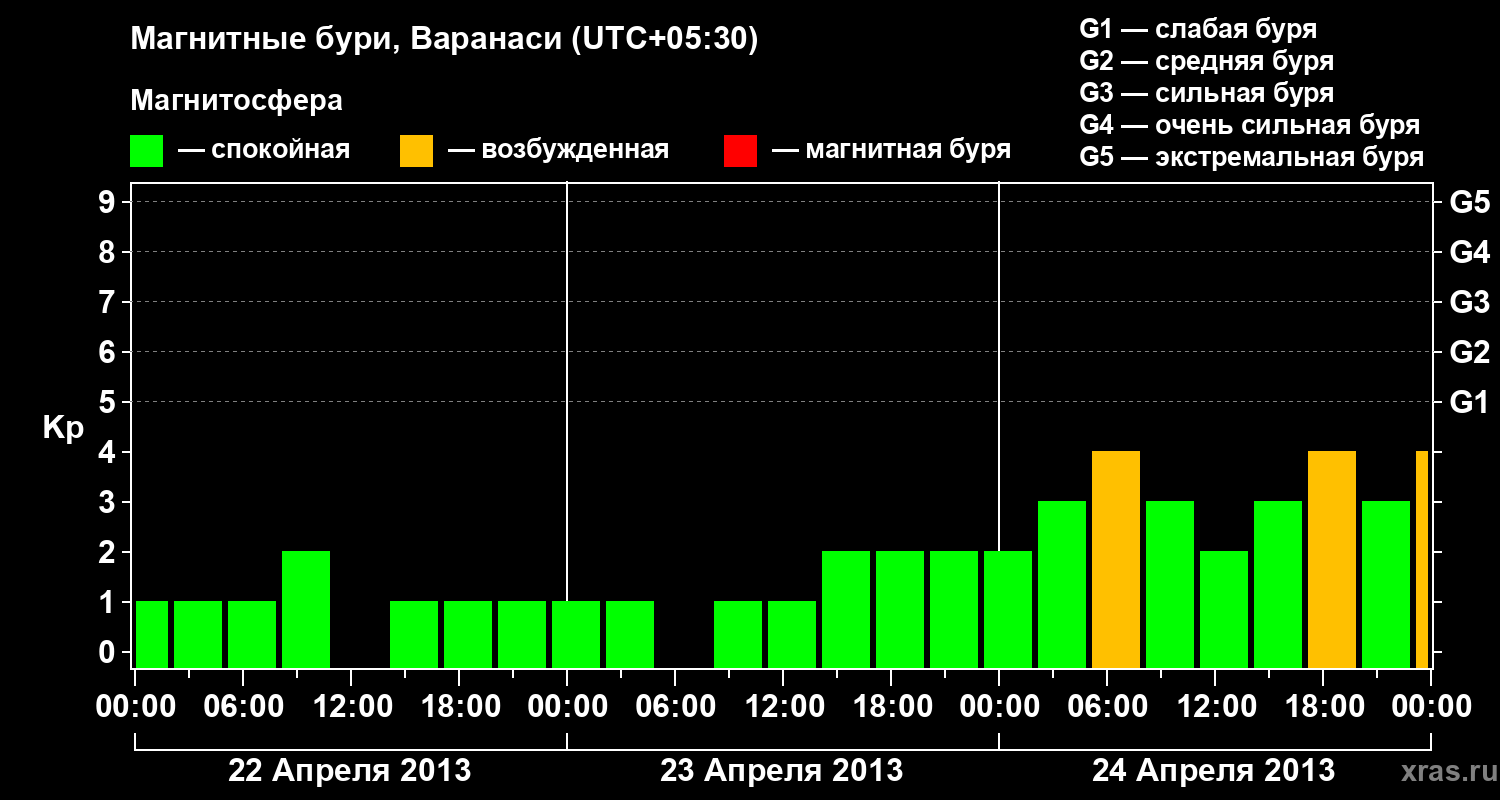Click the 'G2' right-axis scale label
The width and height of the screenshot is (1500, 800).
(x=1470, y=353)
